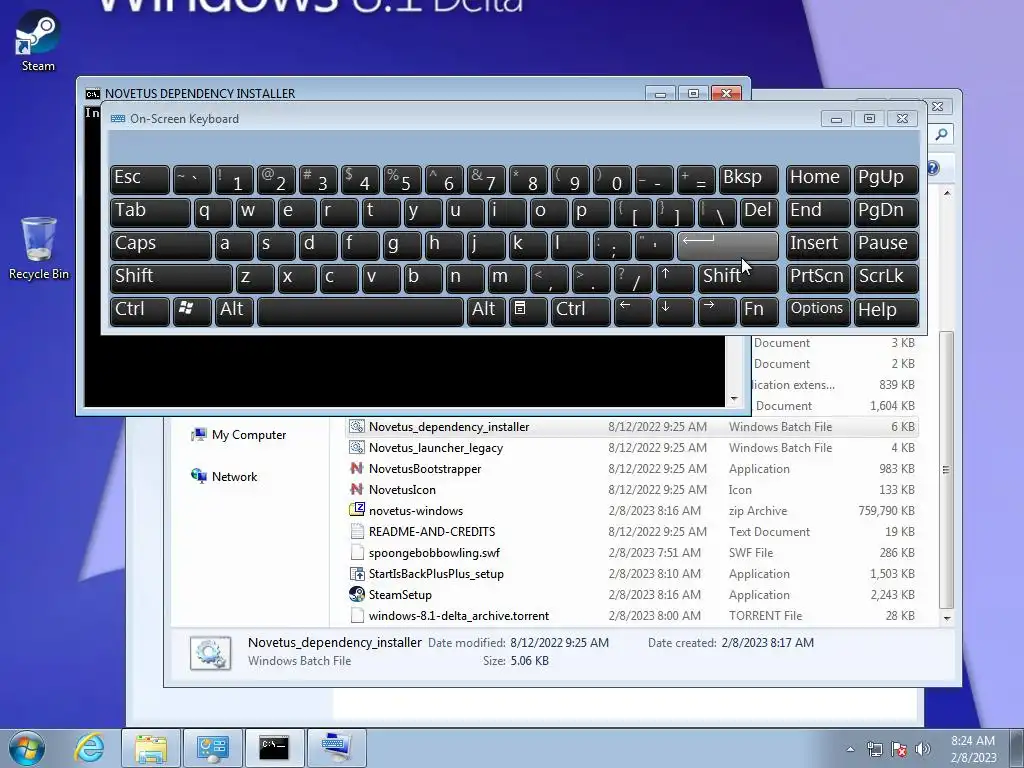Screen dimensions: 1024x768
Task: Click the number 5 key
Action: (x=402, y=179)
